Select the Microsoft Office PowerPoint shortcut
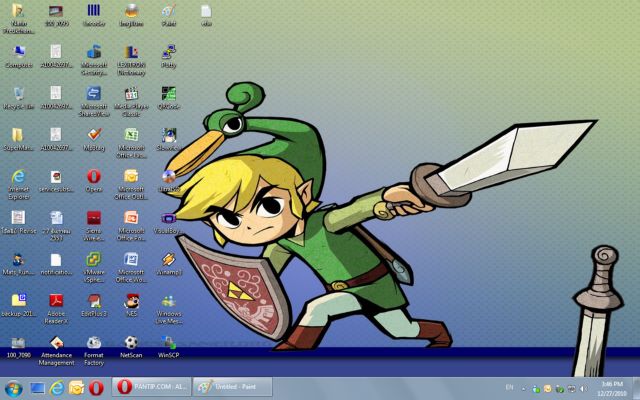This screenshot has width=640, height=400. coord(131,226)
